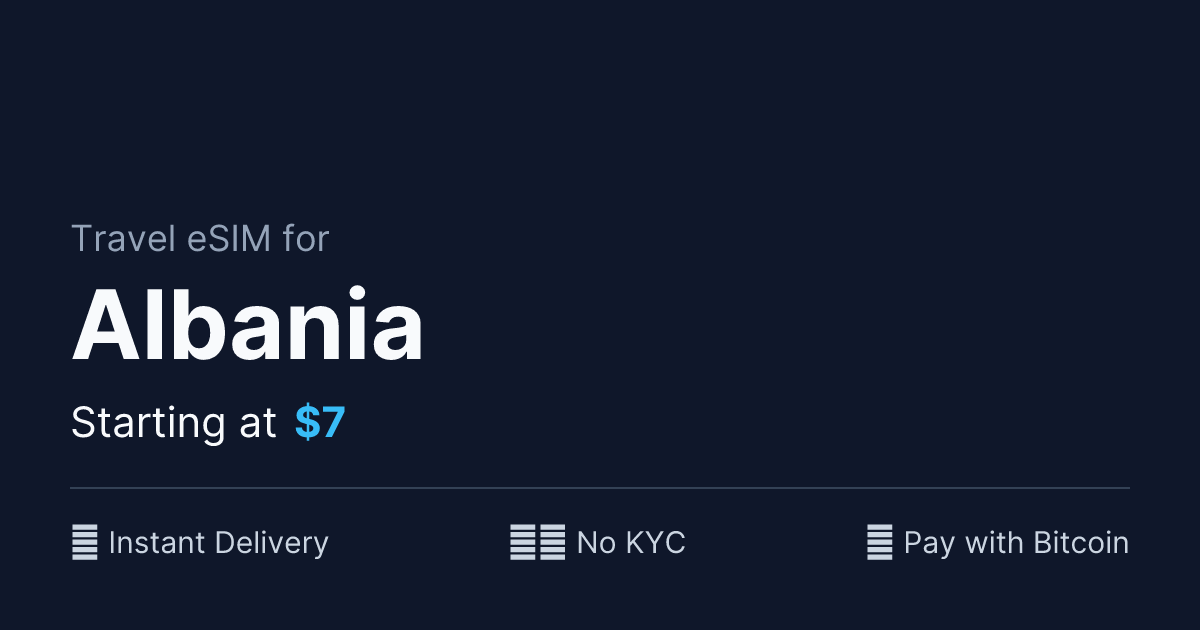The height and width of the screenshot is (630, 1200).
Task: Select the Instant Delivery label
Action: pyautogui.click(x=218, y=543)
